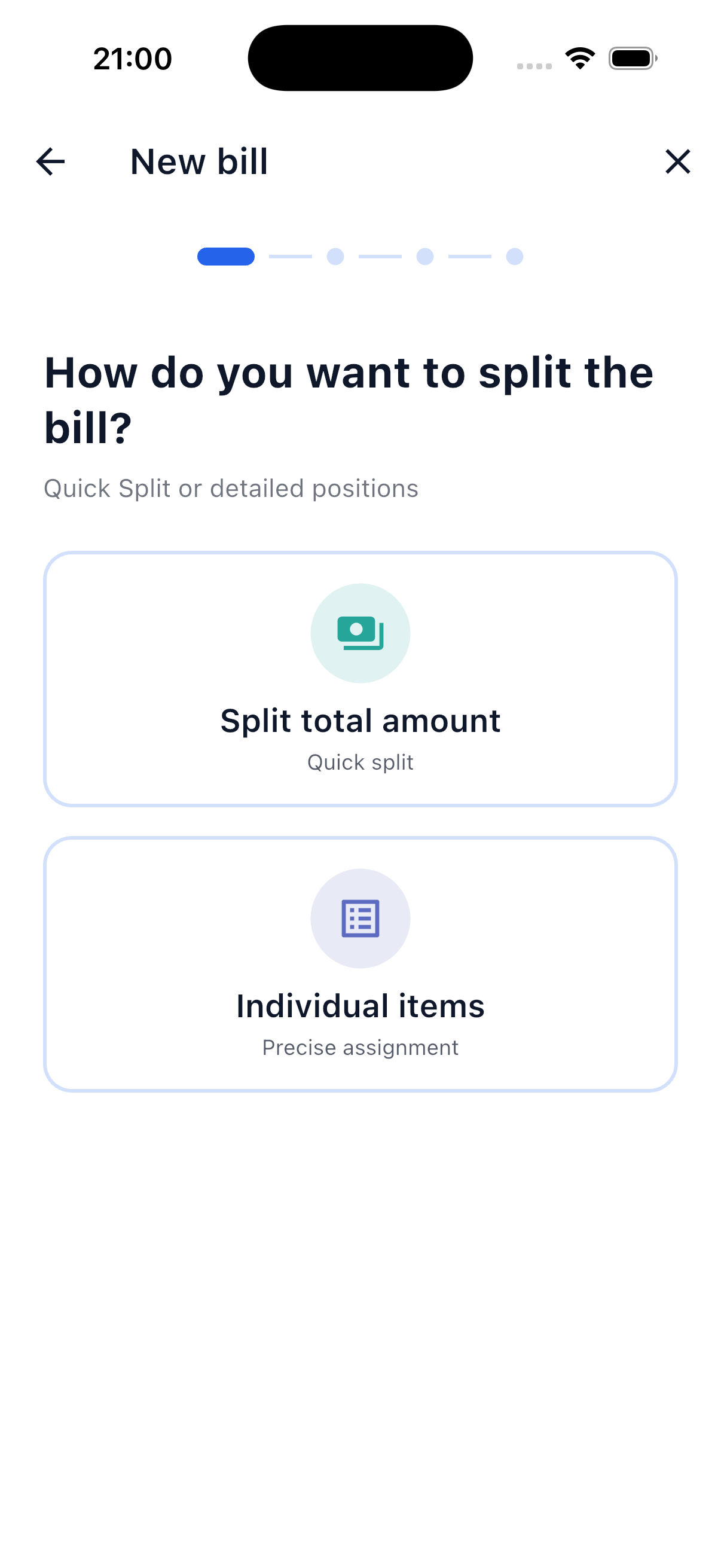Tap the 21:00 clock in status bar
The image size is (721, 1568).
click(x=133, y=59)
